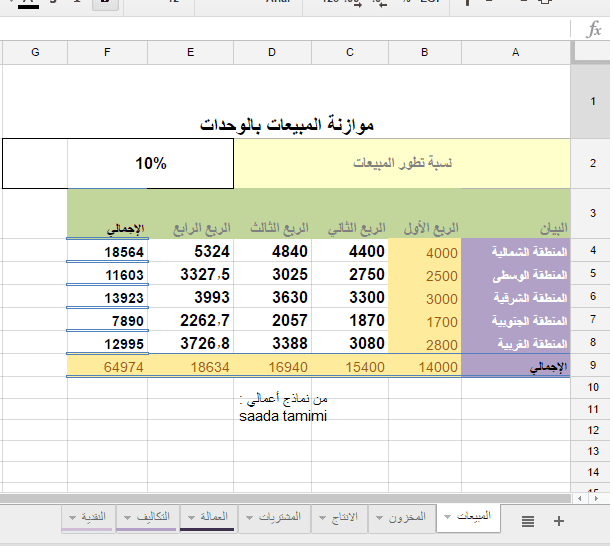
Task: Open the all sheets list icon
Action: tap(528, 520)
